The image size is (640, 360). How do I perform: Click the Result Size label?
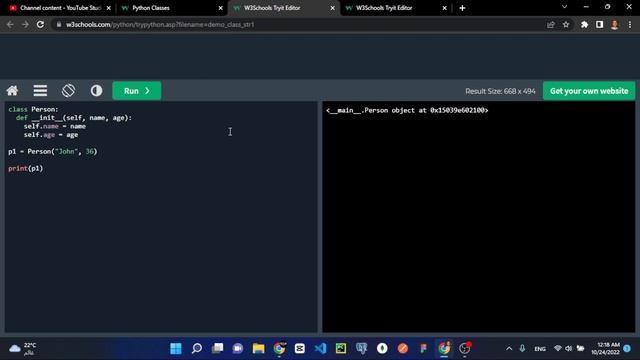(500, 91)
